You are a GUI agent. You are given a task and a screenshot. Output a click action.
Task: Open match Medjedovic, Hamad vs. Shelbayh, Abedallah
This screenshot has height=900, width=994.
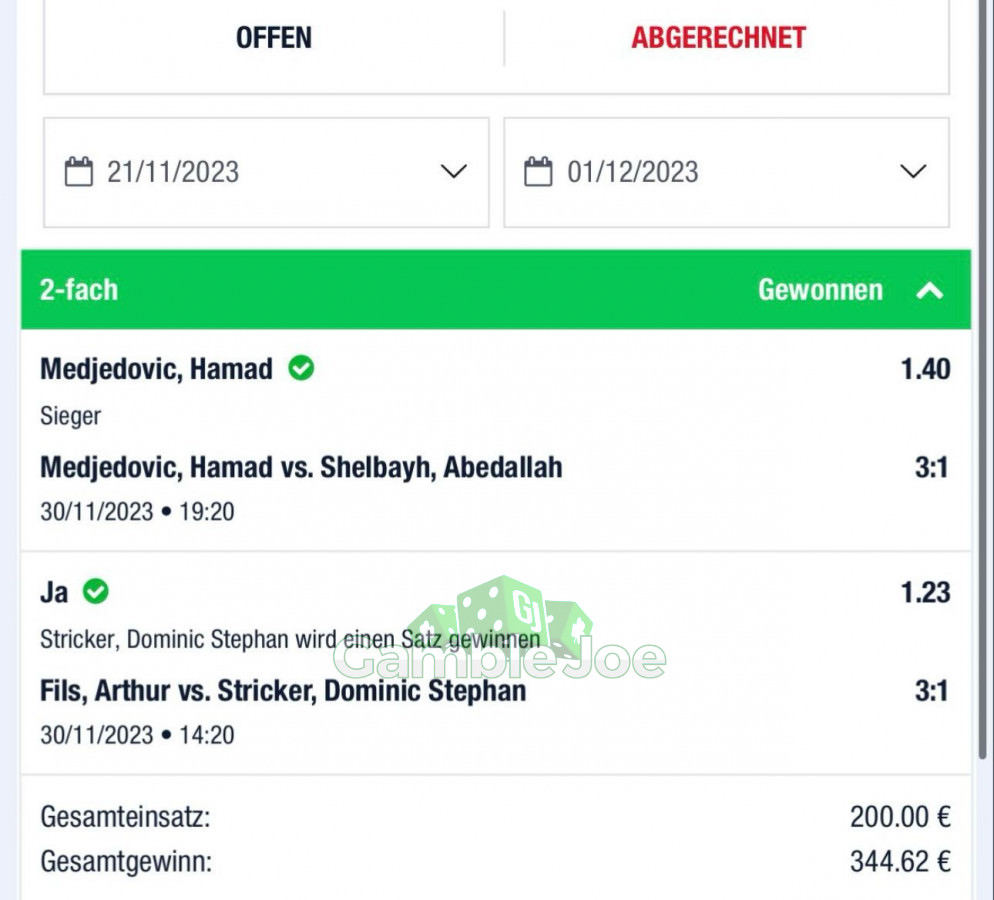point(301,468)
